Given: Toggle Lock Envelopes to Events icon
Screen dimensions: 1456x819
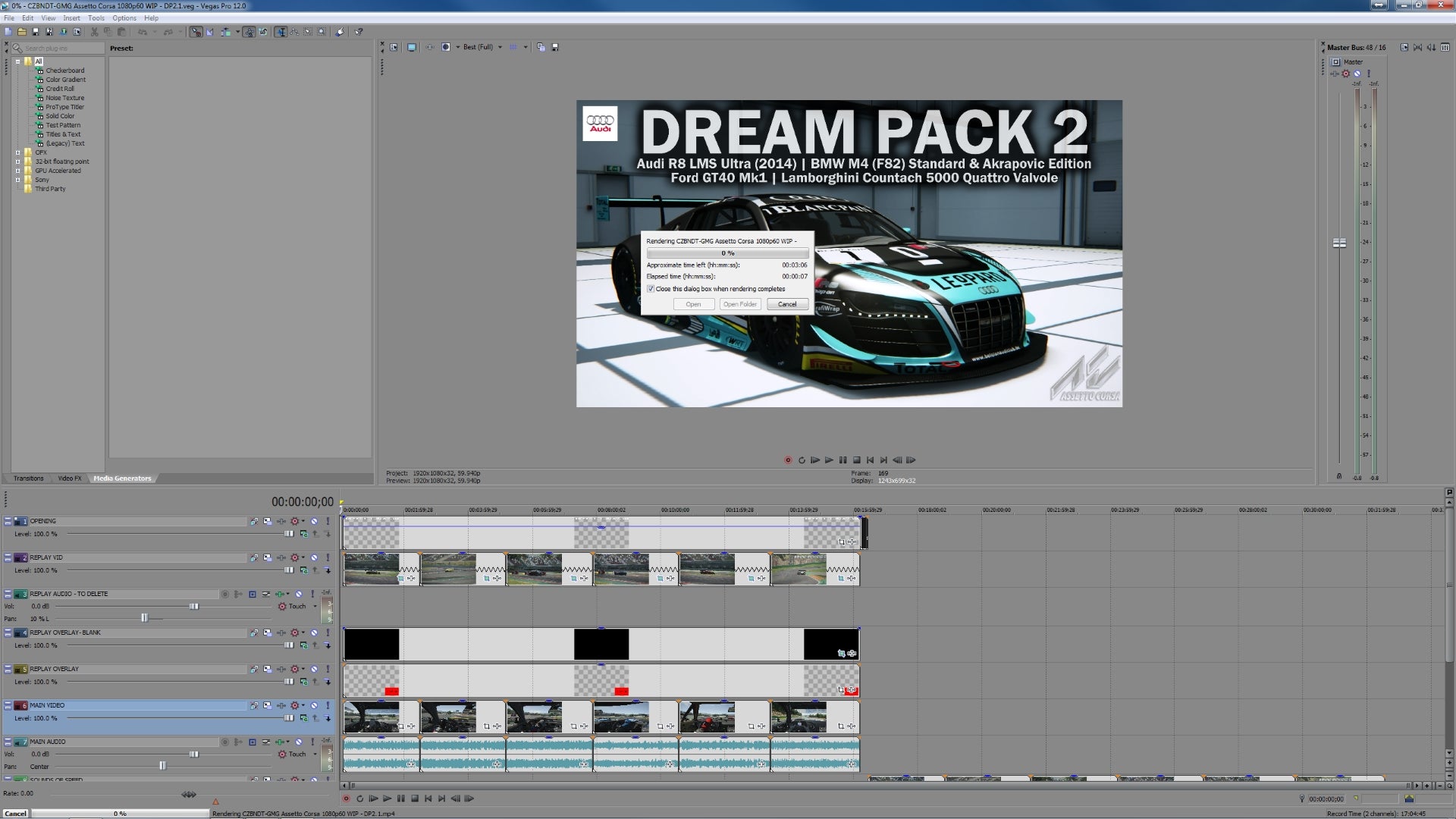Looking at the screenshot, I should tap(249, 32).
